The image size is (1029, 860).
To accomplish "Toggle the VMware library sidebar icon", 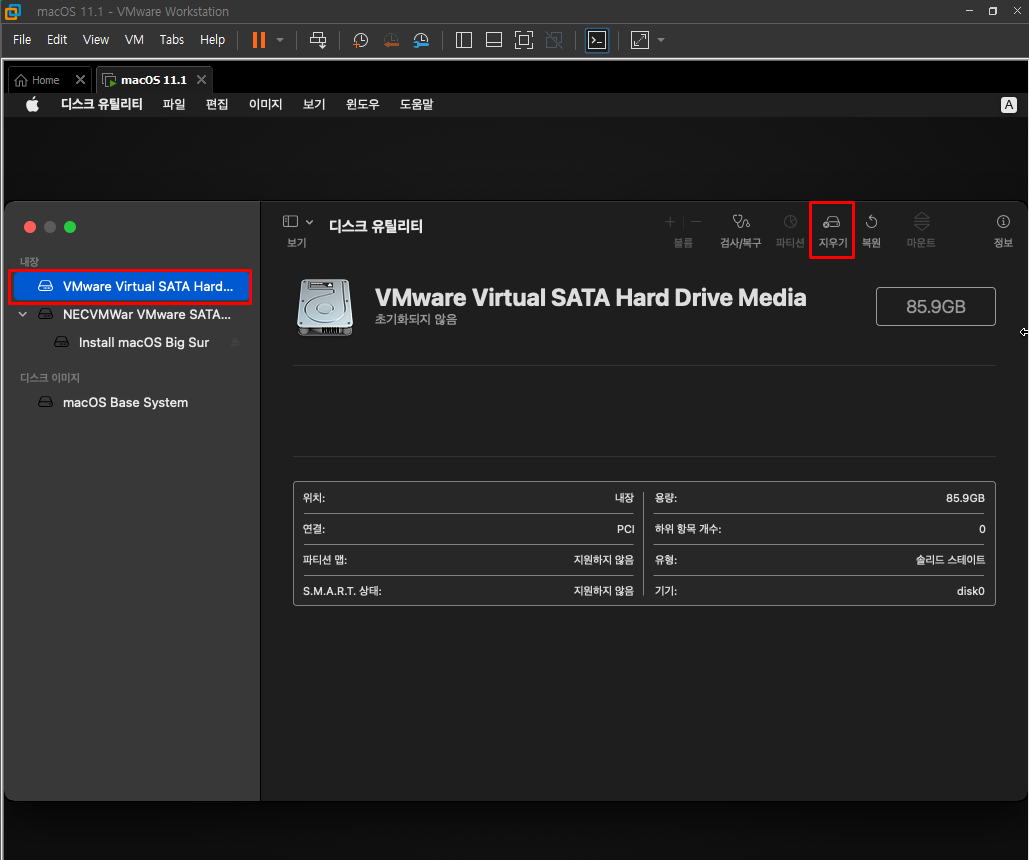I will pyautogui.click(x=464, y=40).
